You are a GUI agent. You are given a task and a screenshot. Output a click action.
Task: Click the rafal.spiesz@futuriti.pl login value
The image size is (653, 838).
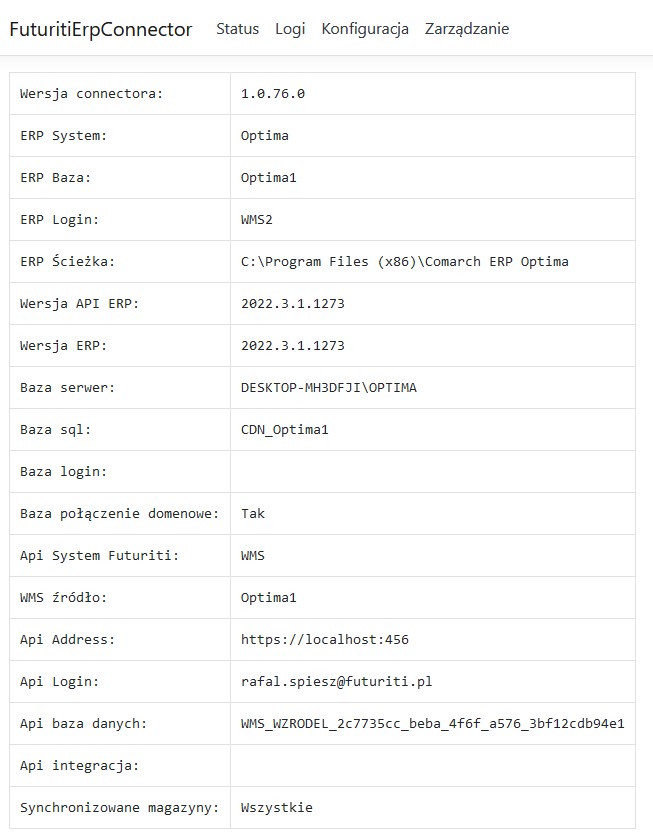point(336,682)
